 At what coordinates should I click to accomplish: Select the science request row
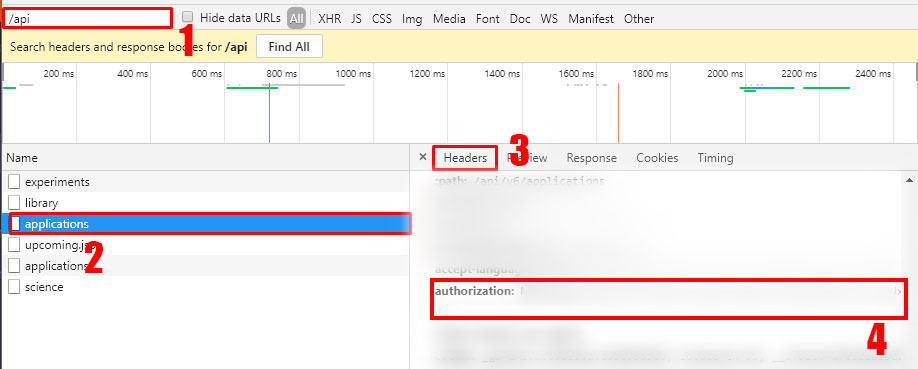click(x=205, y=287)
